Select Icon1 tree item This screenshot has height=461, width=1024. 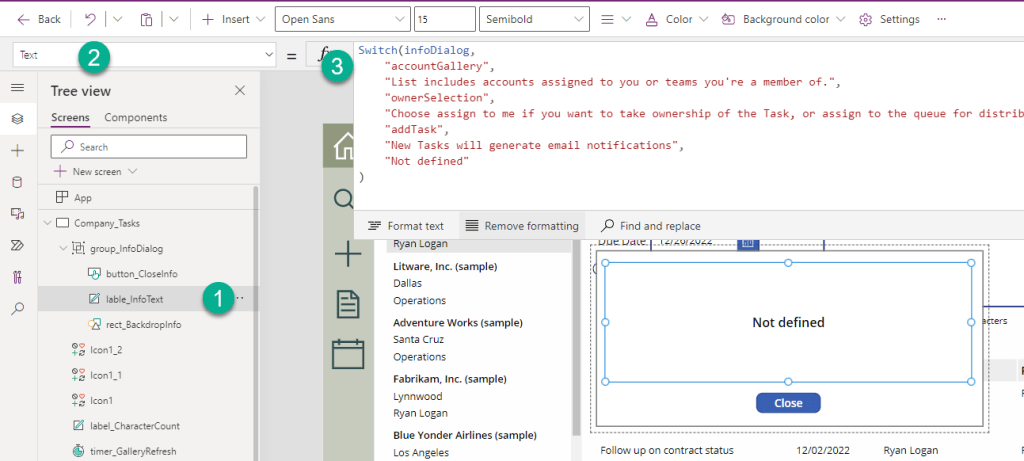102,400
